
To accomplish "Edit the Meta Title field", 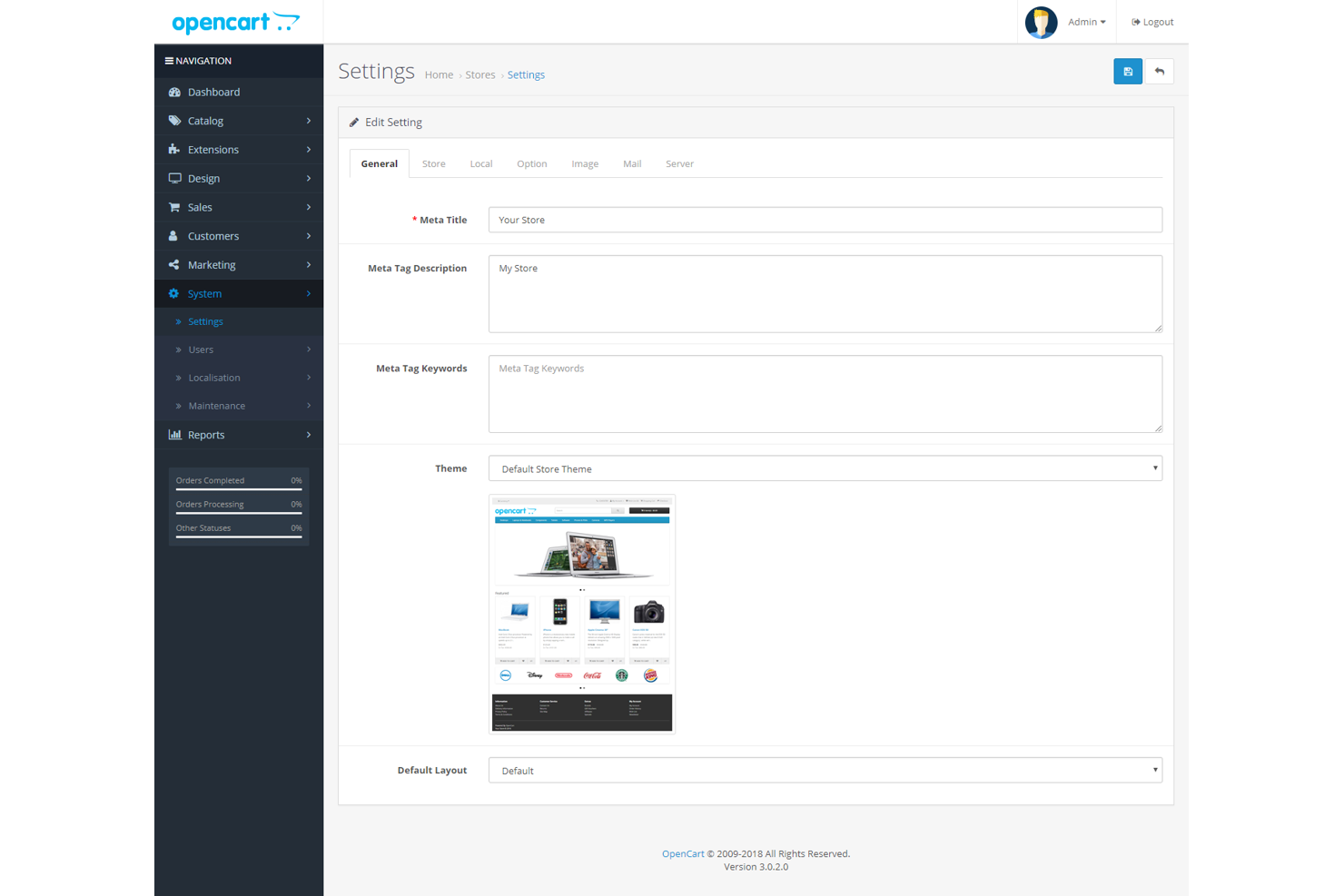I will (825, 220).
